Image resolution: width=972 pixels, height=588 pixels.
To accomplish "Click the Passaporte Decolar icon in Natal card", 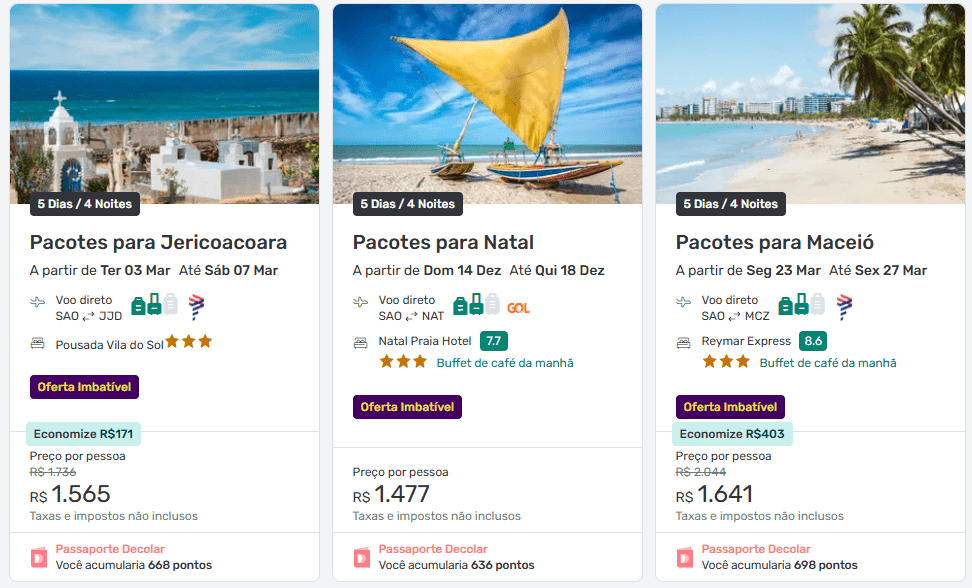I will tap(362, 557).
